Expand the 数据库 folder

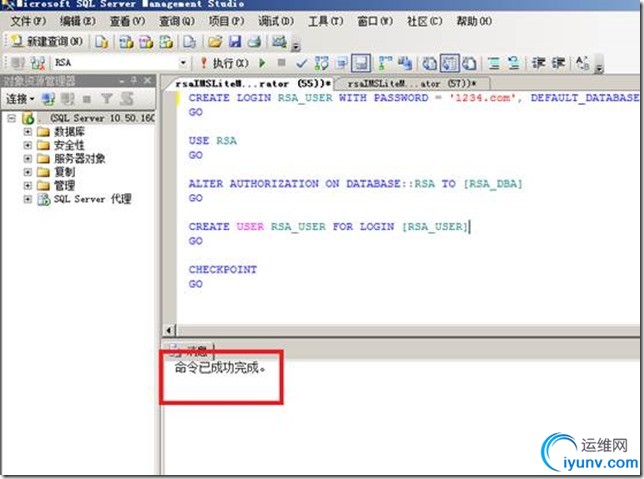coord(28,132)
